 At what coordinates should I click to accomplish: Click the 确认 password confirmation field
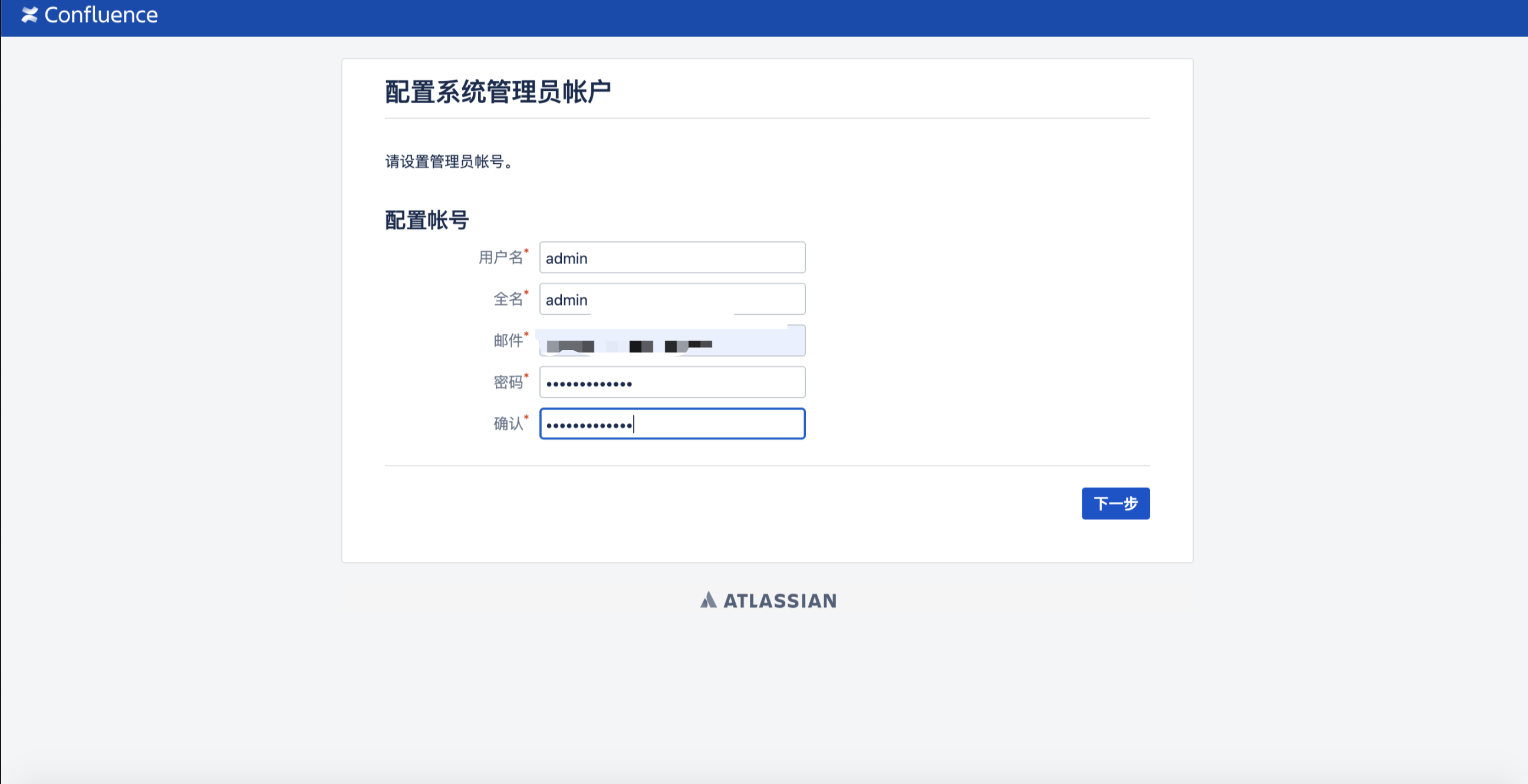pos(671,423)
